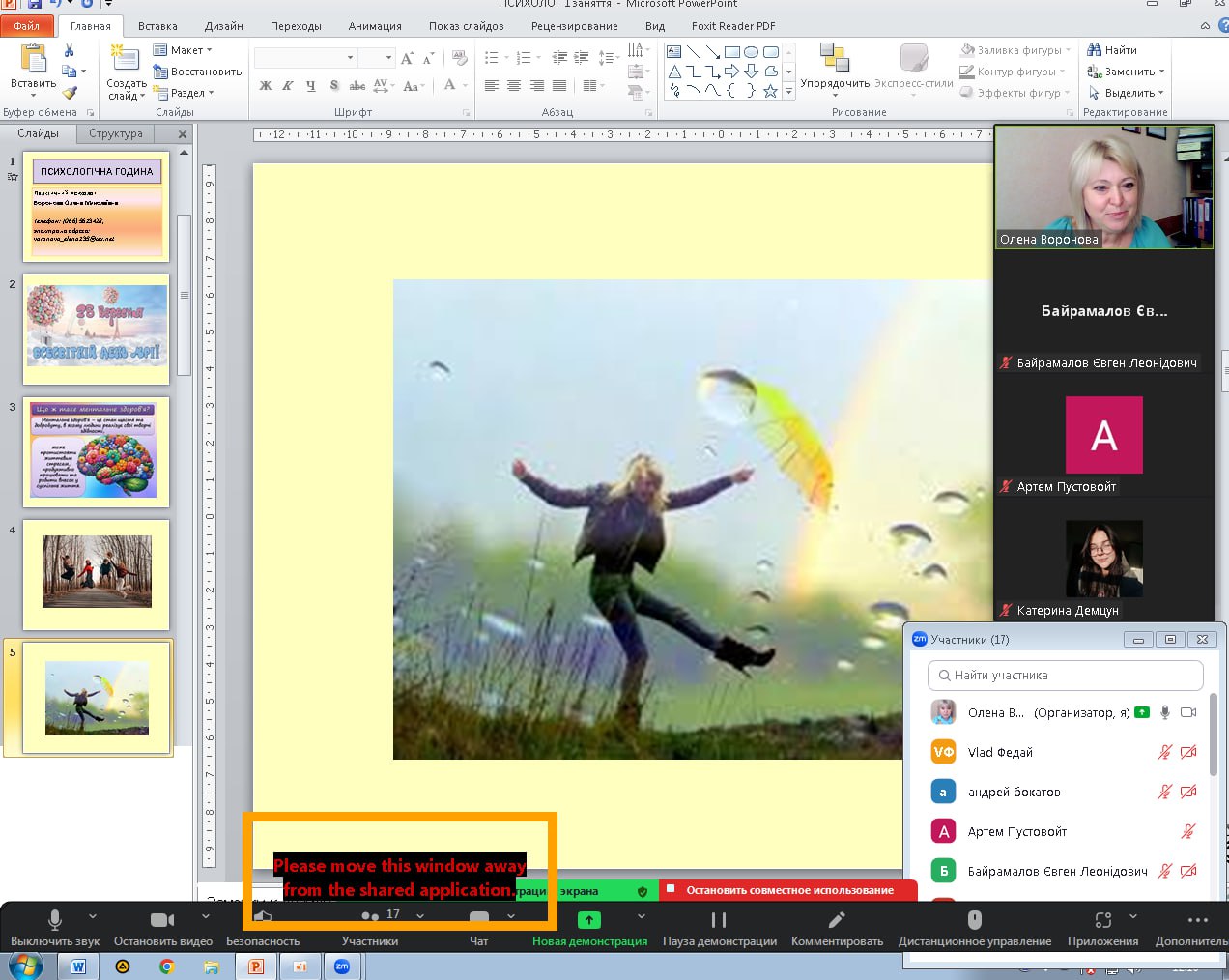Switch to the Вставка ribbon tab
This screenshot has height=980, width=1229.
coord(157,26)
